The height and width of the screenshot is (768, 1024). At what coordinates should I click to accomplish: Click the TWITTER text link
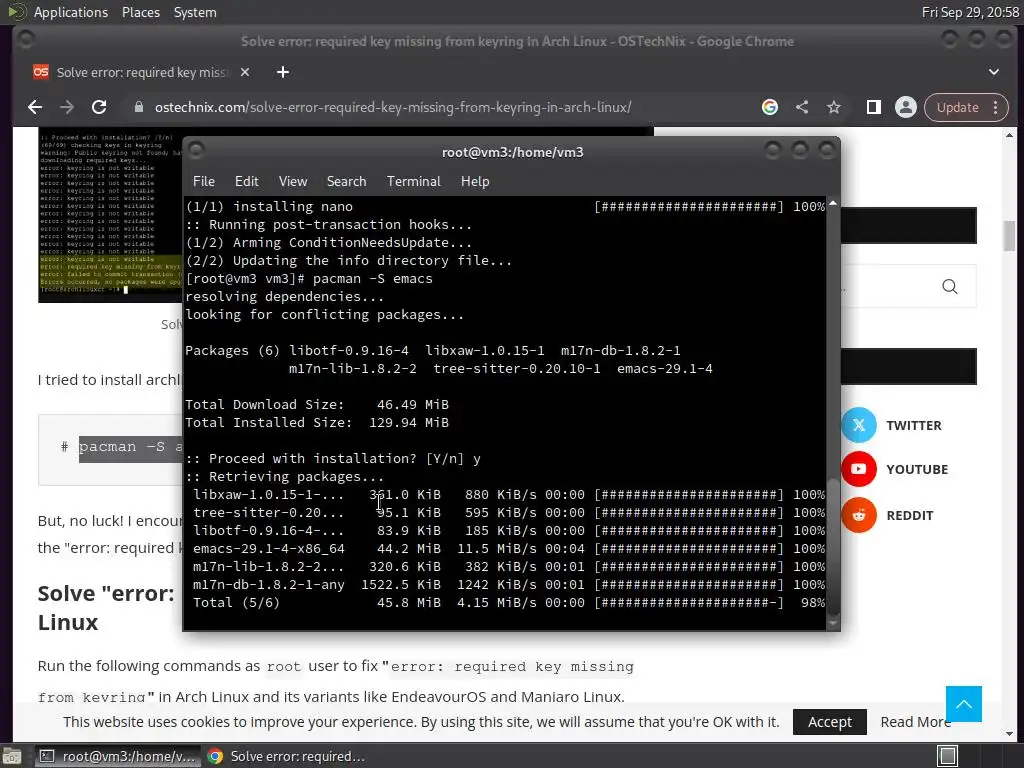[914, 426]
